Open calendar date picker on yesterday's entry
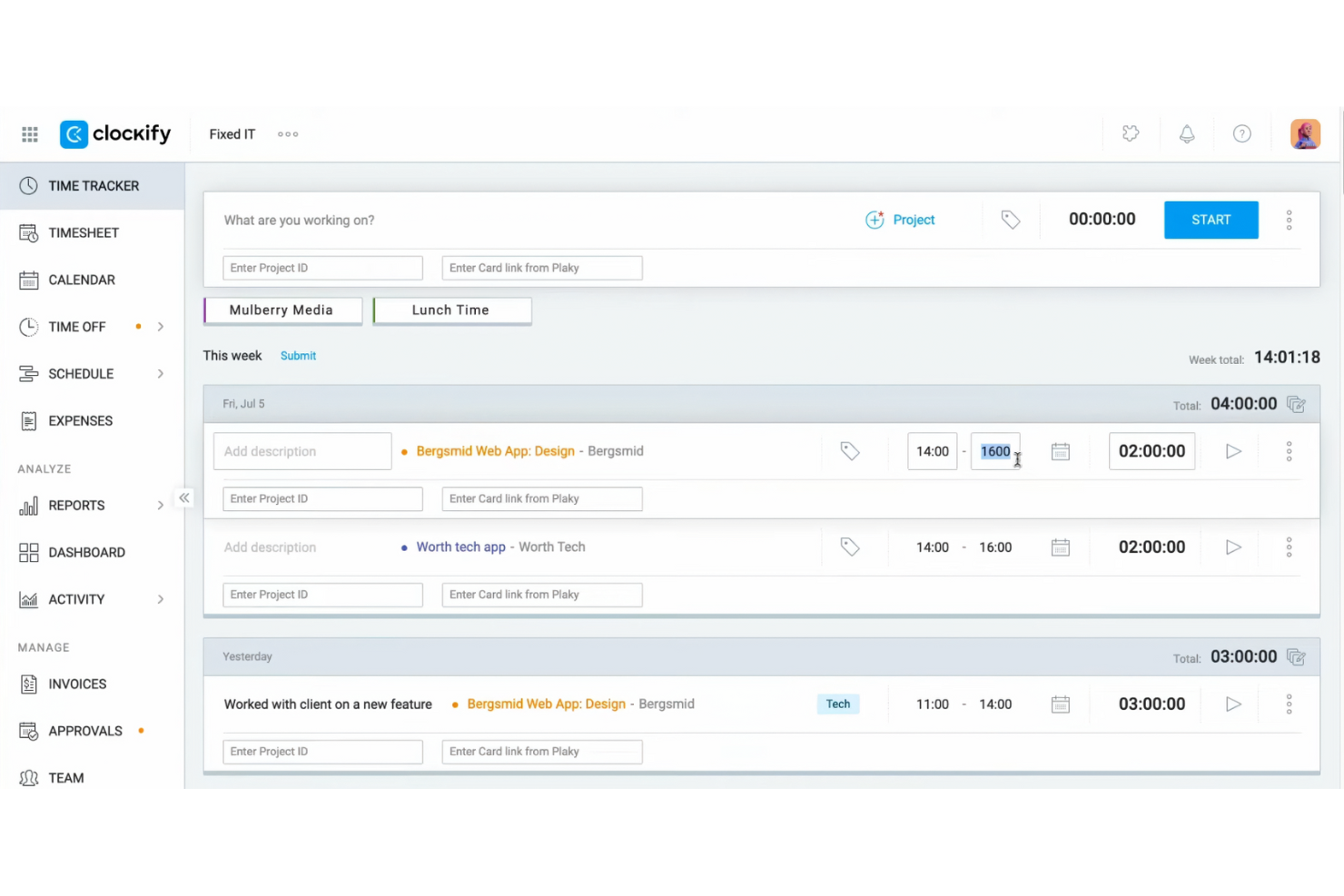 (1060, 704)
